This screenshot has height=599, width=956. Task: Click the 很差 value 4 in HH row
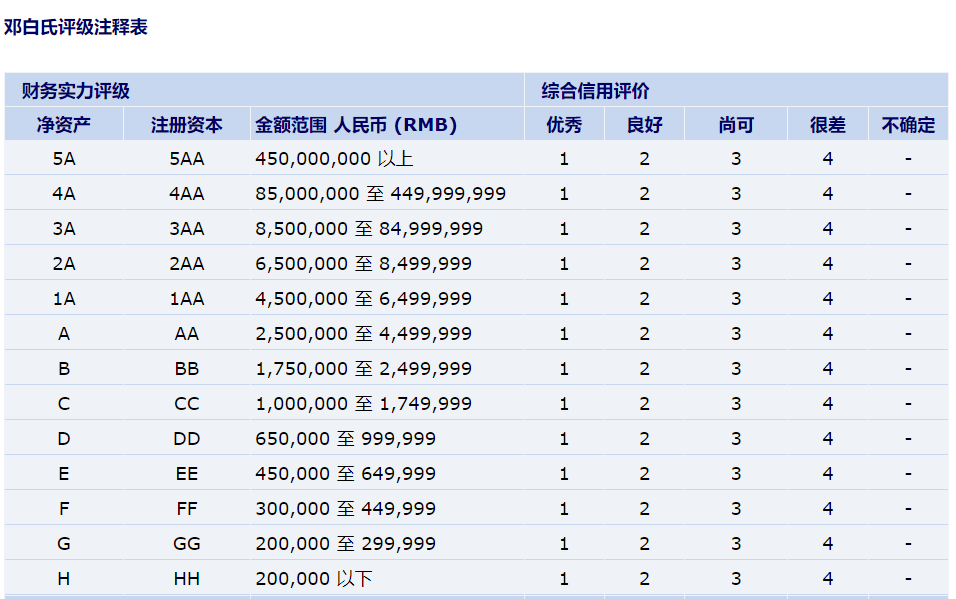827,578
